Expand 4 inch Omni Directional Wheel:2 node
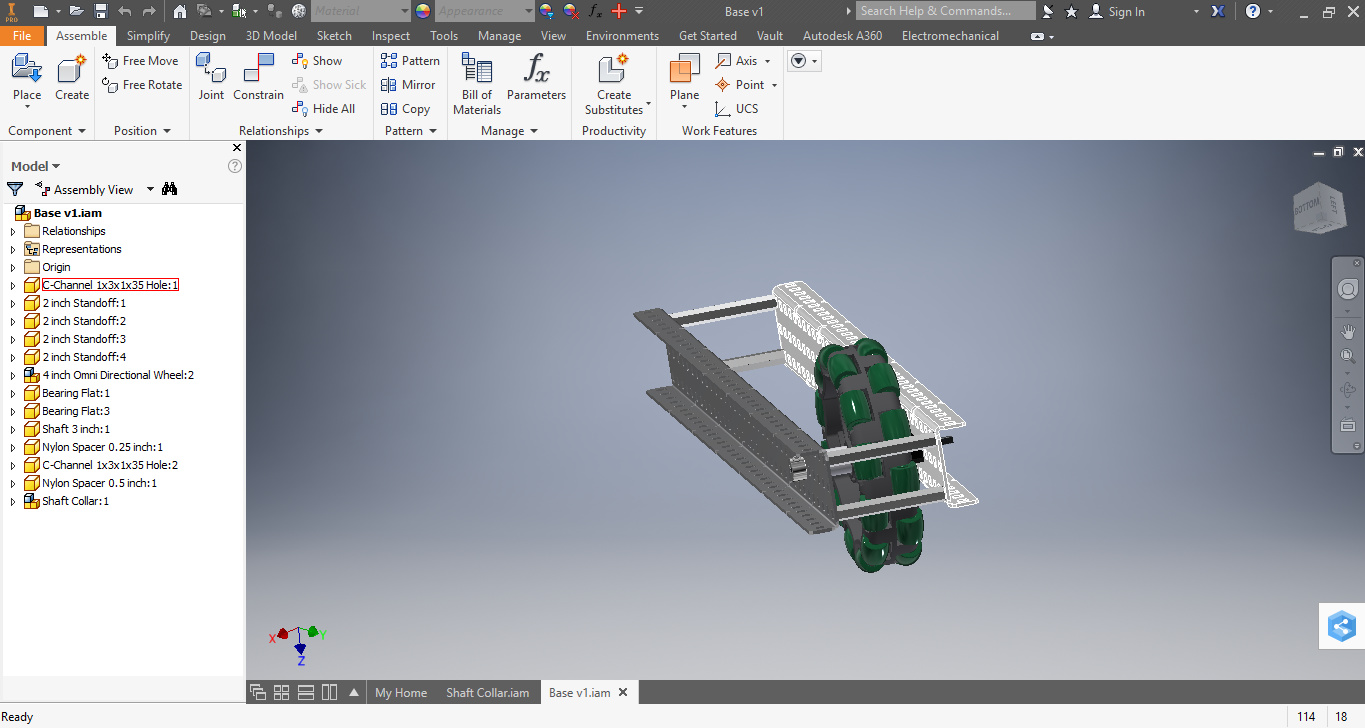Screen dimensions: 1365x728 point(13,375)
